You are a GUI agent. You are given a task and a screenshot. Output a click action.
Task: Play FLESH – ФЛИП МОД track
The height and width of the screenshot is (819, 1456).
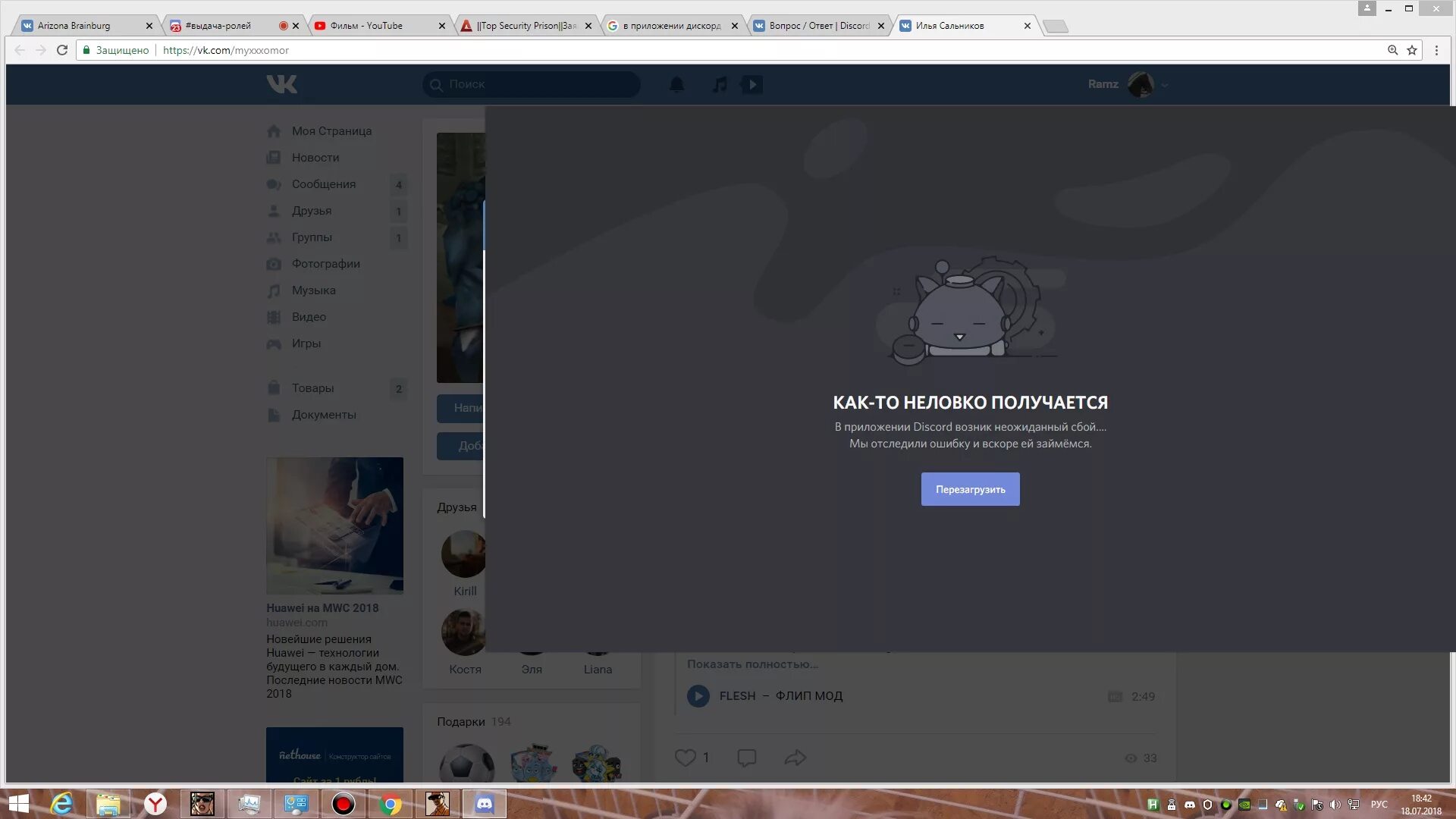pyautogui.click(x=698, y=695)
